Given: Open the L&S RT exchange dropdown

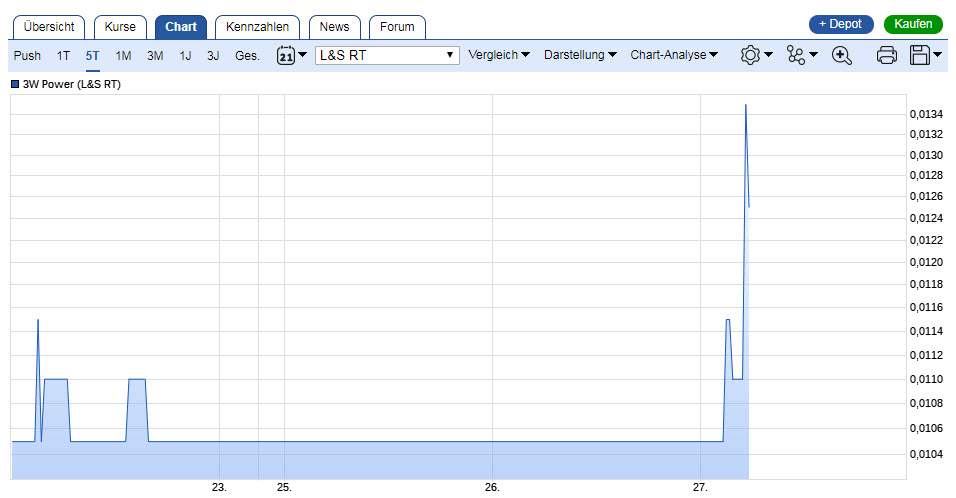Looking at the screenshot, I should click(x=387, y=56).
